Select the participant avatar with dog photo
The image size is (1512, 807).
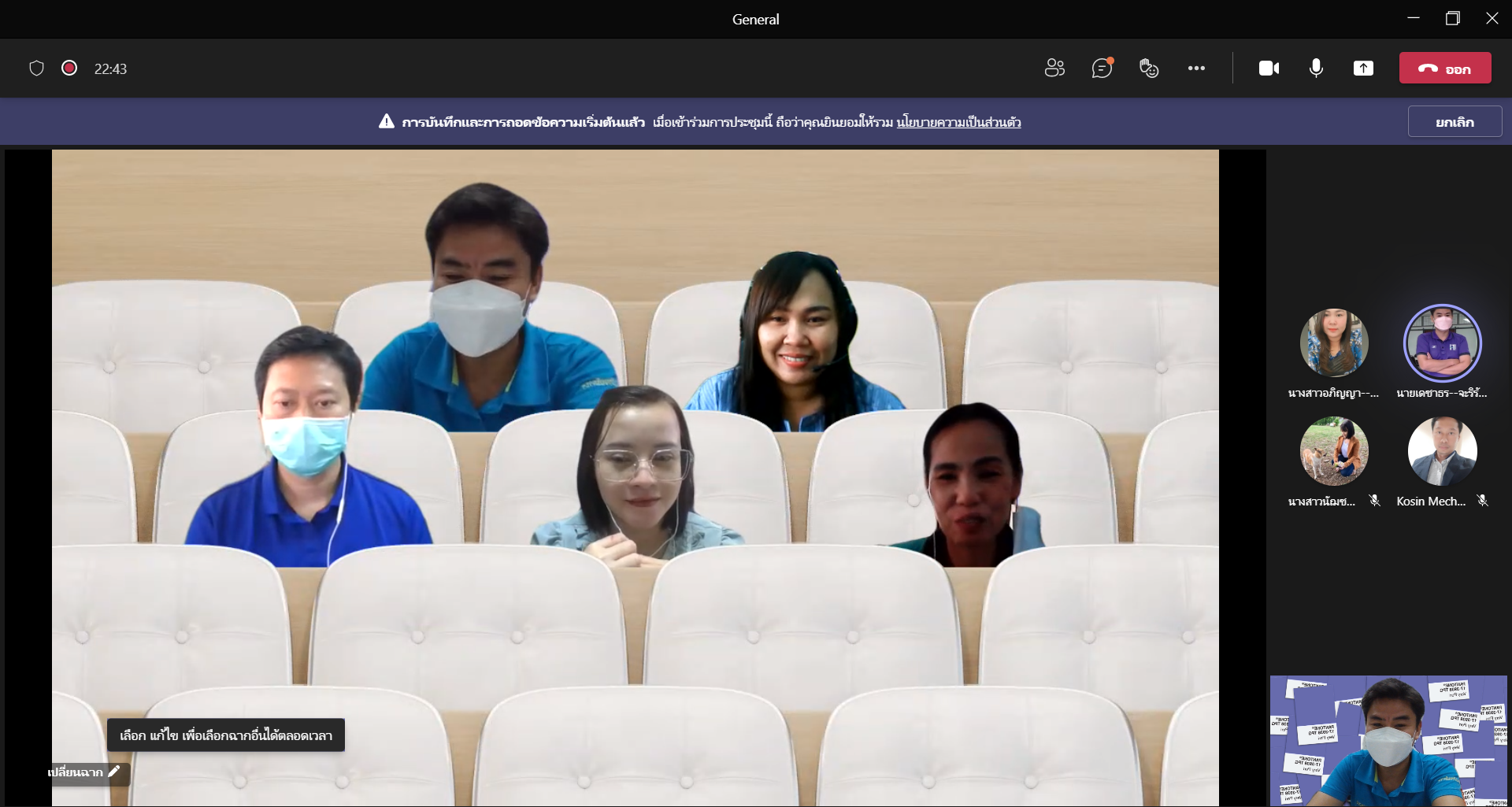coord(1334,451)
